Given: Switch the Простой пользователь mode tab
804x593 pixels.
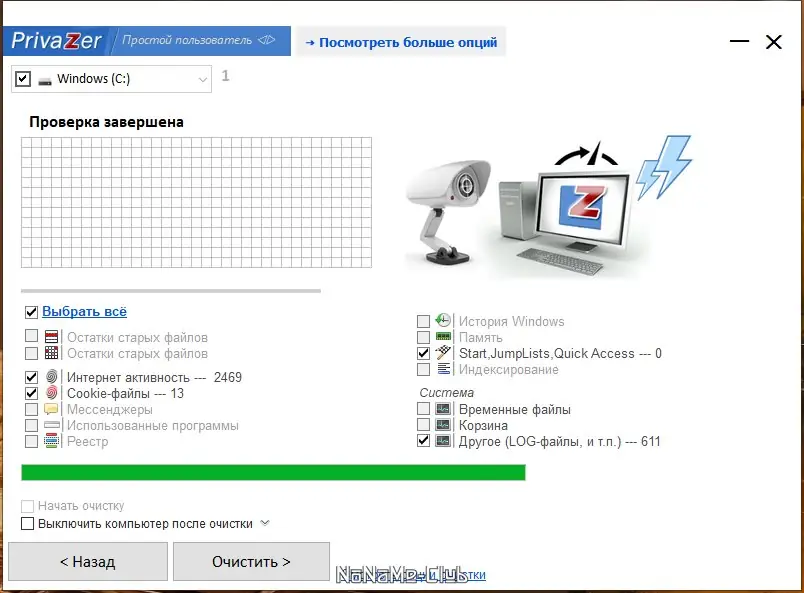Looking at the screenshot, I should tap(200, 41).
